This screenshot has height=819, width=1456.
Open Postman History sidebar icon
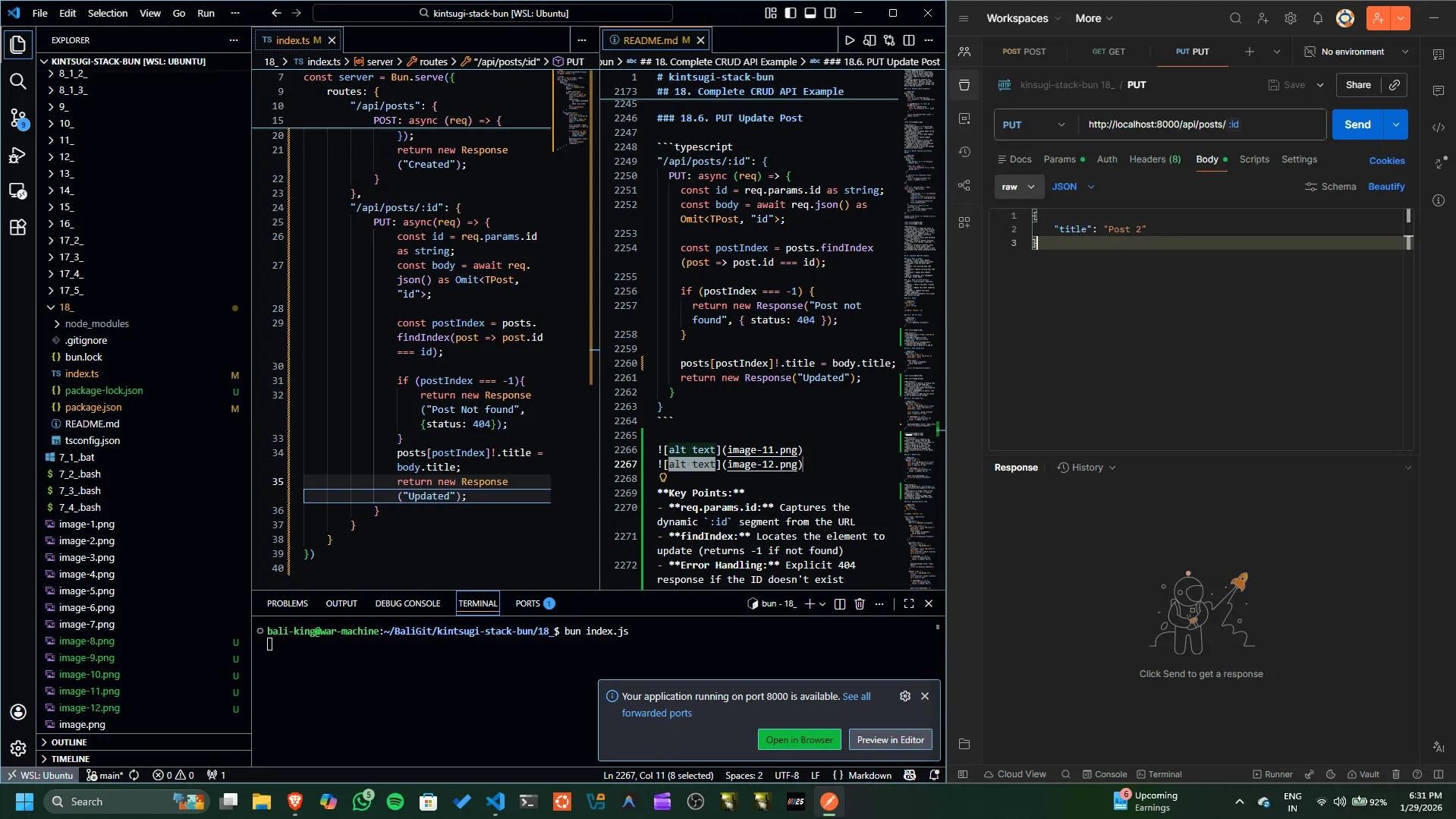(964, 152)
